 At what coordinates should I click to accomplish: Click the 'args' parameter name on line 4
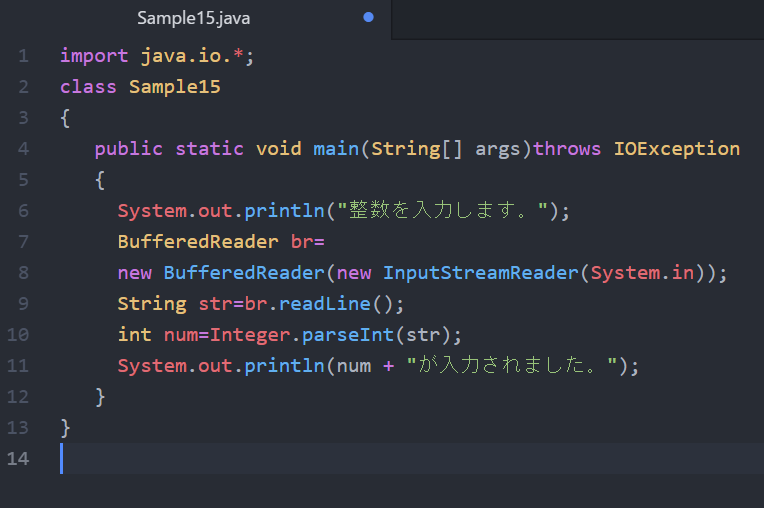497,150
